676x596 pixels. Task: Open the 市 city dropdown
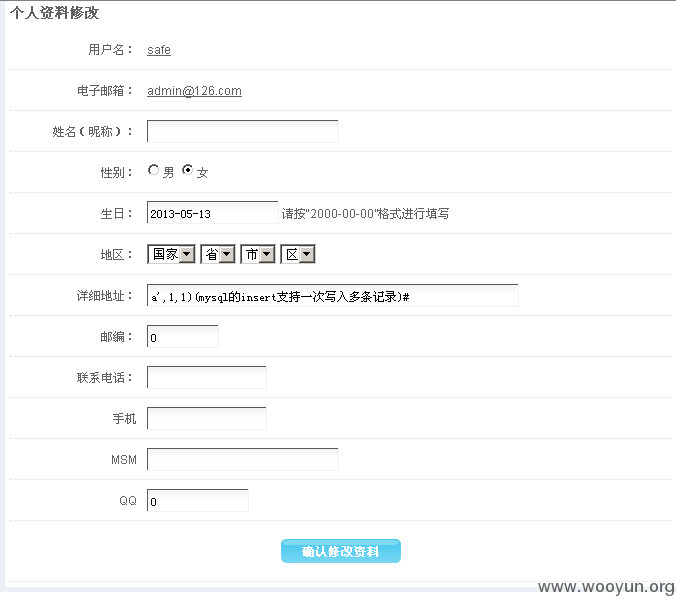point(258,254)
